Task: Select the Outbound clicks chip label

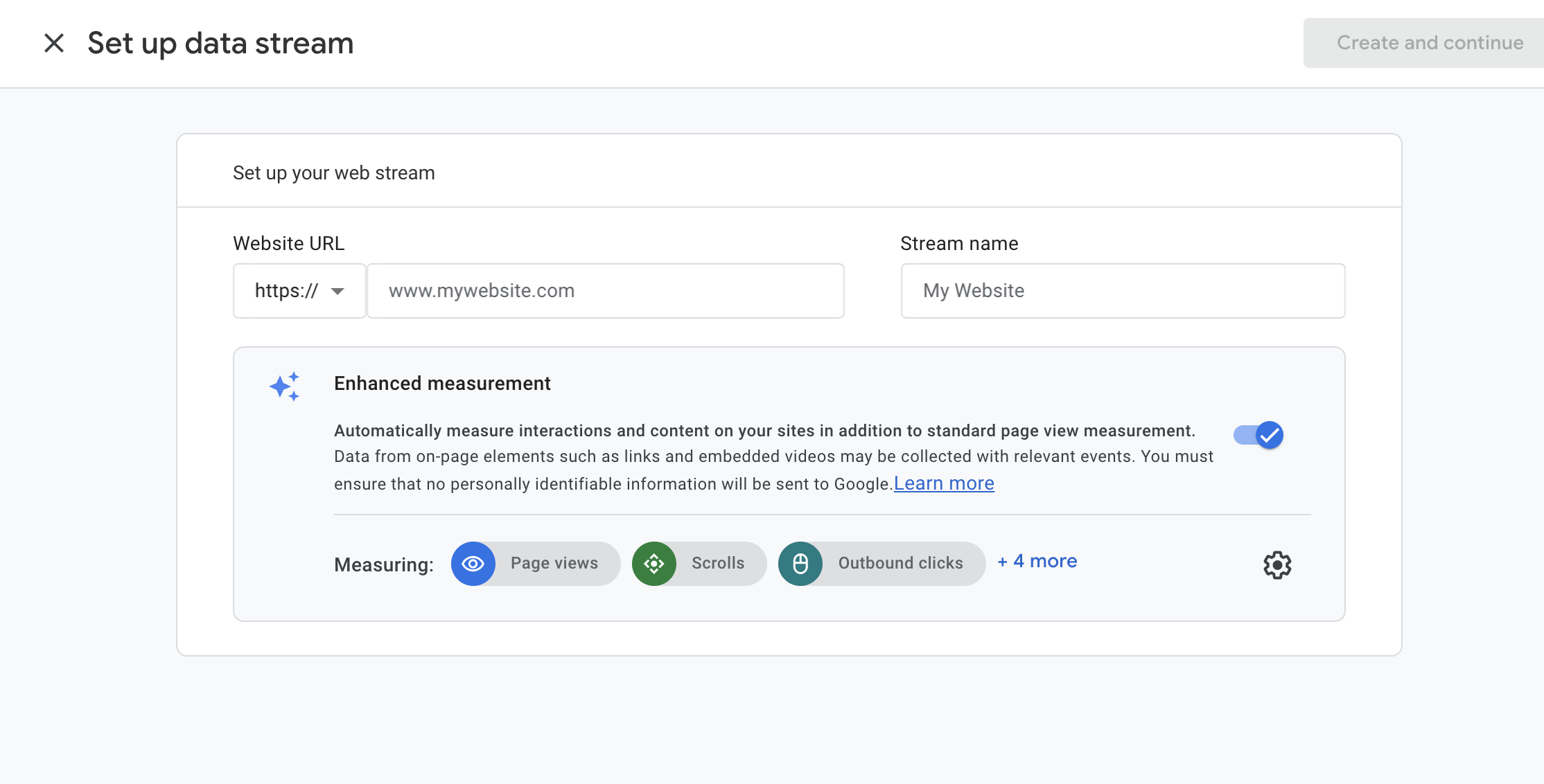Action: (x=901, y=563)
